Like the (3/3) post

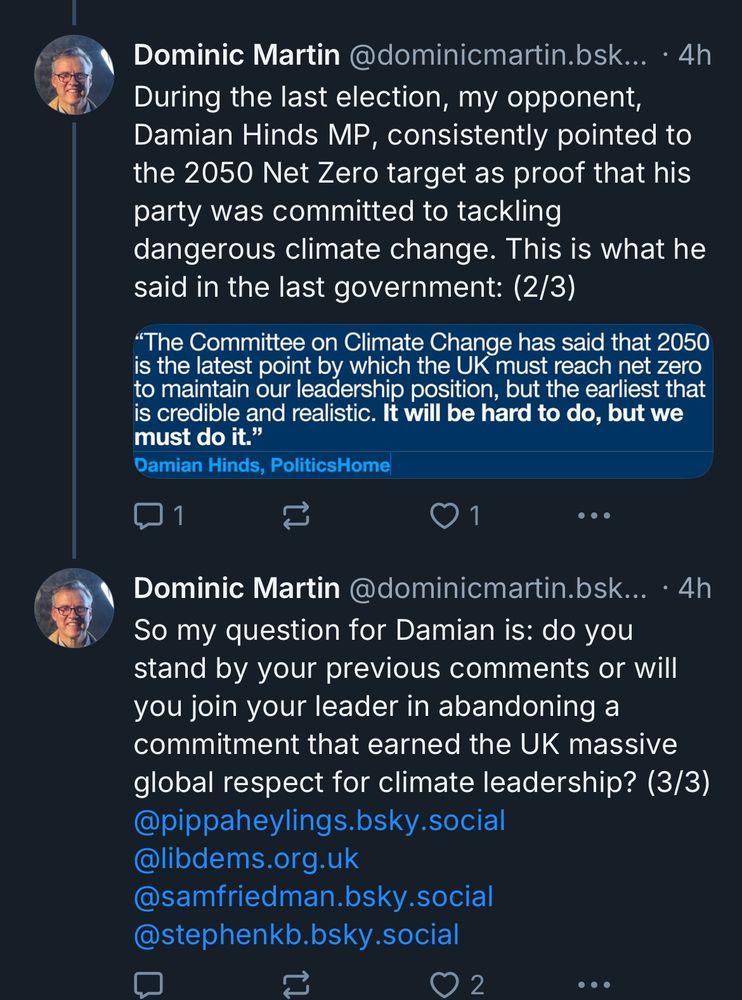(443, 984)
